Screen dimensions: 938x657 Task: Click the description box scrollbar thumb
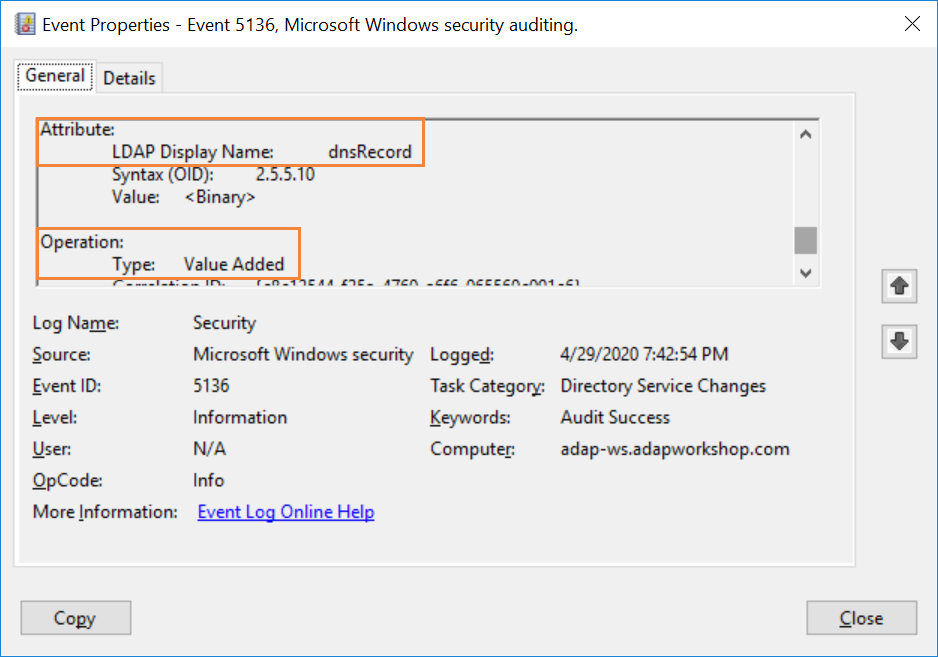(x=806, y=240)
